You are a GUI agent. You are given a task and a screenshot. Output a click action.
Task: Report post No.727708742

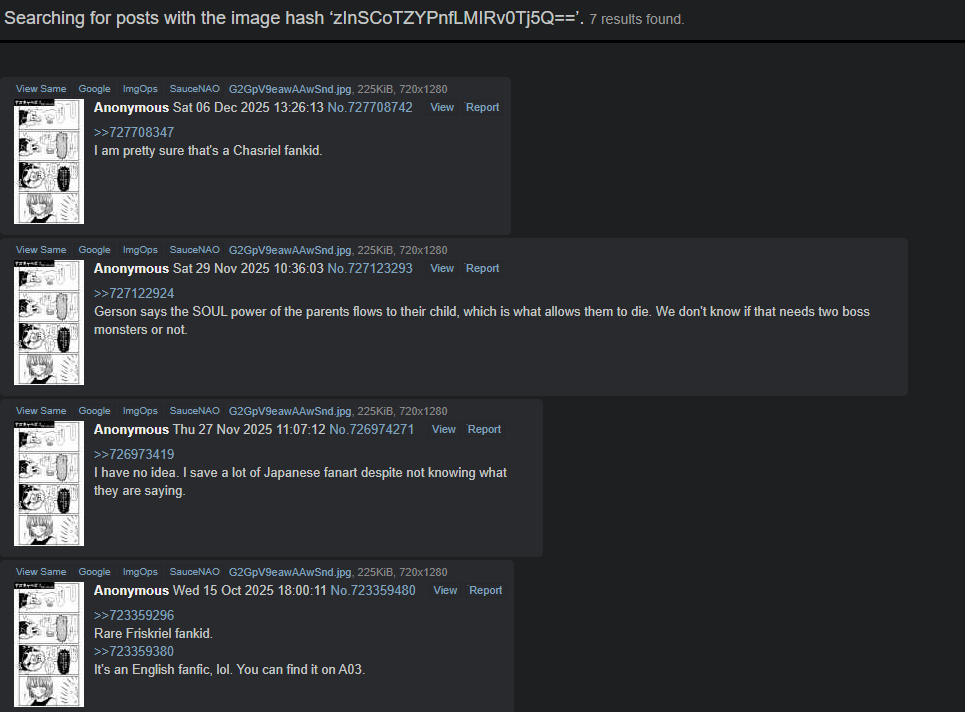(482, 107)
